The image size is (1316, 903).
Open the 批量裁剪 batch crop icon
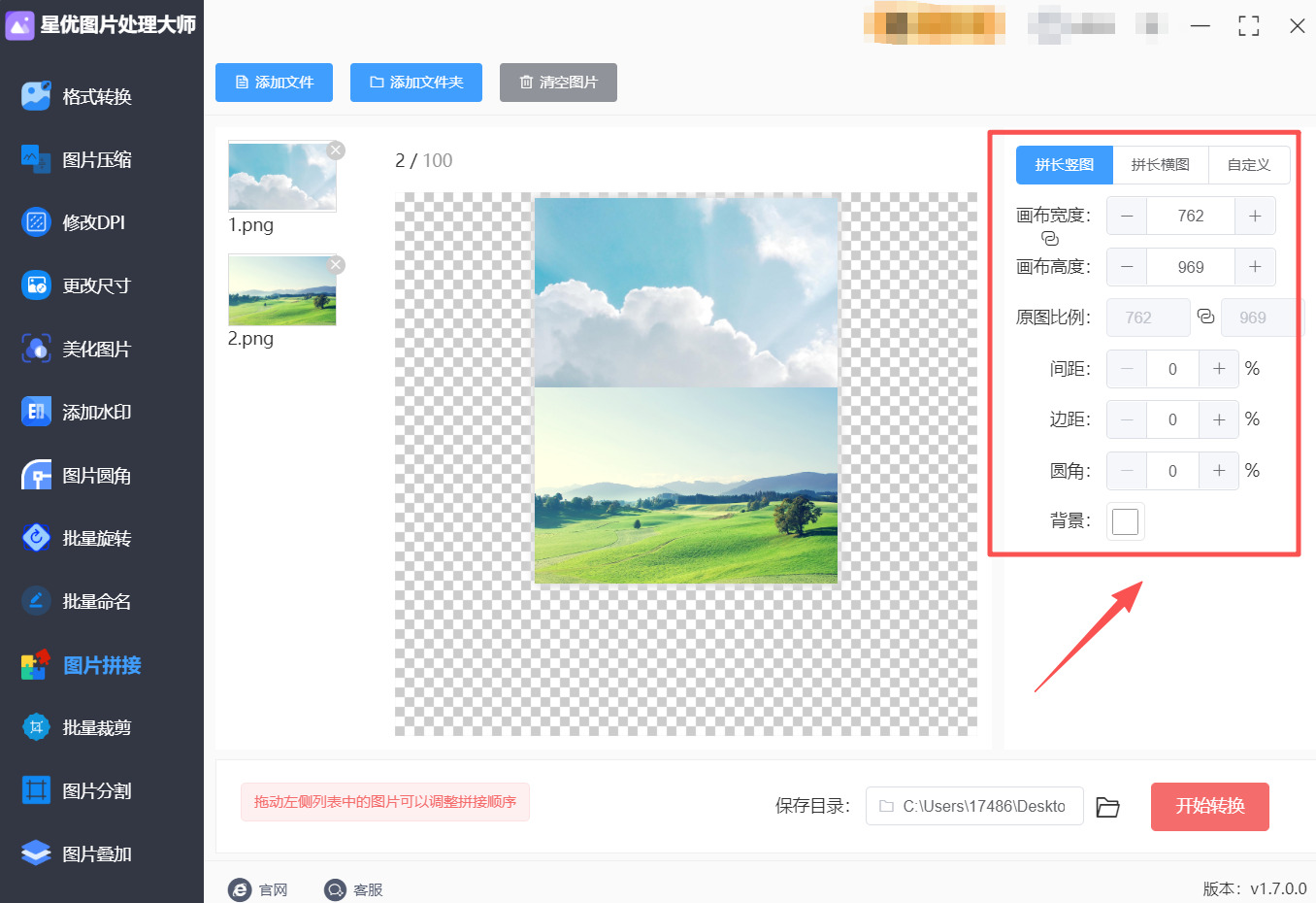(x=36, y=727)
